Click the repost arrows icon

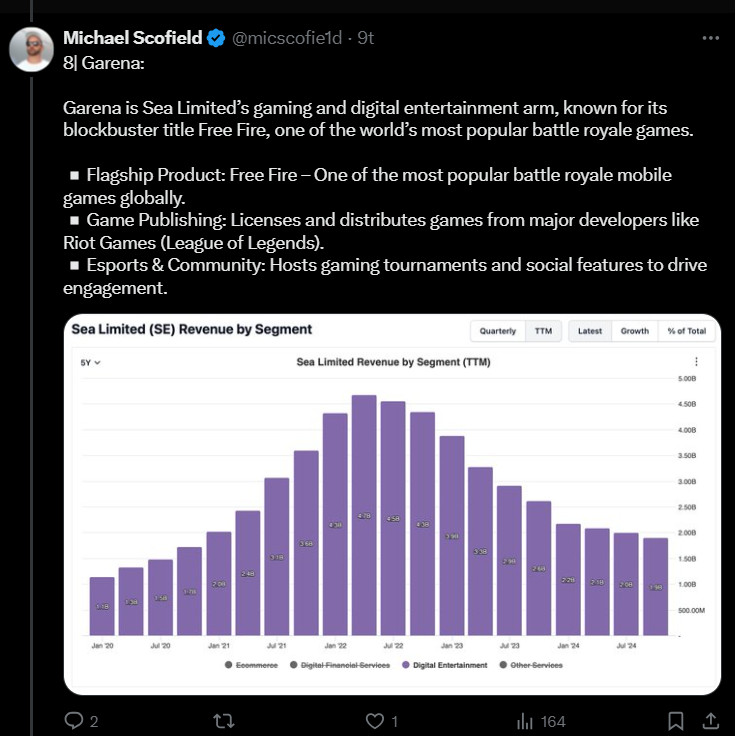[225, 720]
